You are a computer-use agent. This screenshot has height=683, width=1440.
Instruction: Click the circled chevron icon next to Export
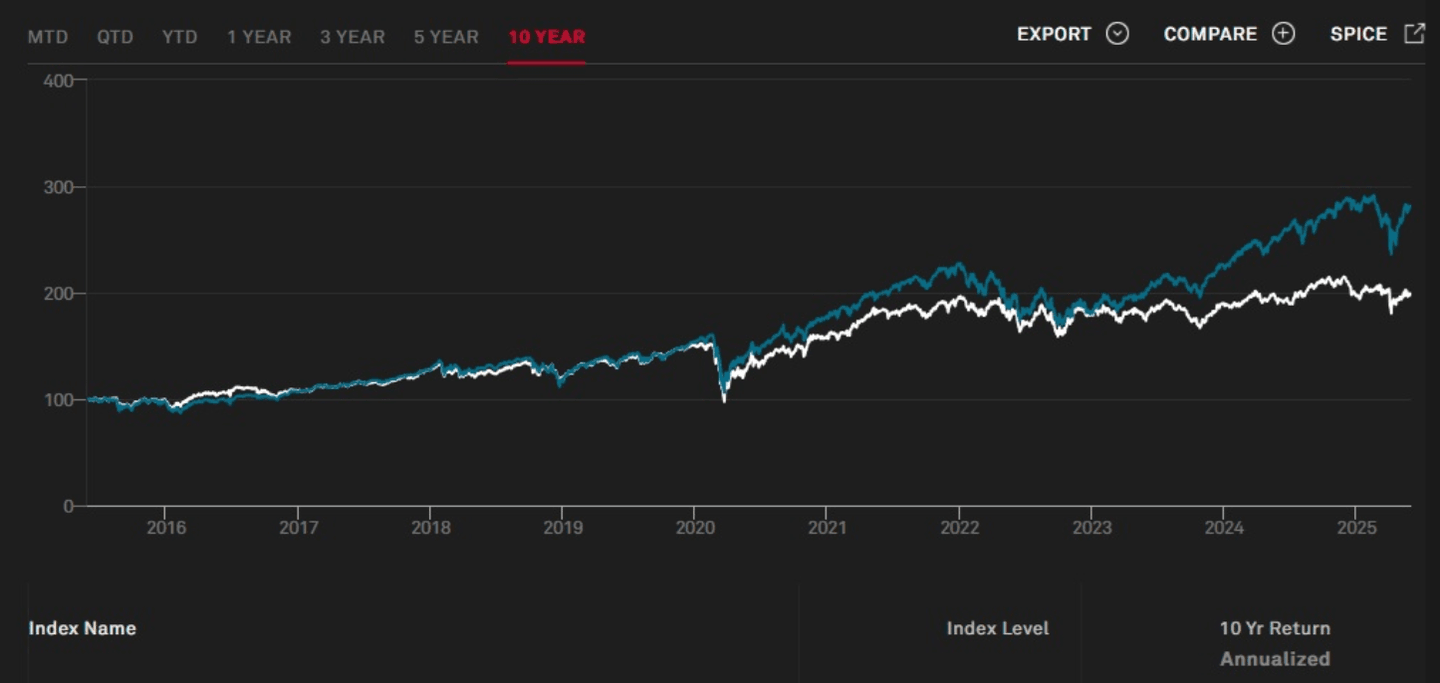(1117, 34)
